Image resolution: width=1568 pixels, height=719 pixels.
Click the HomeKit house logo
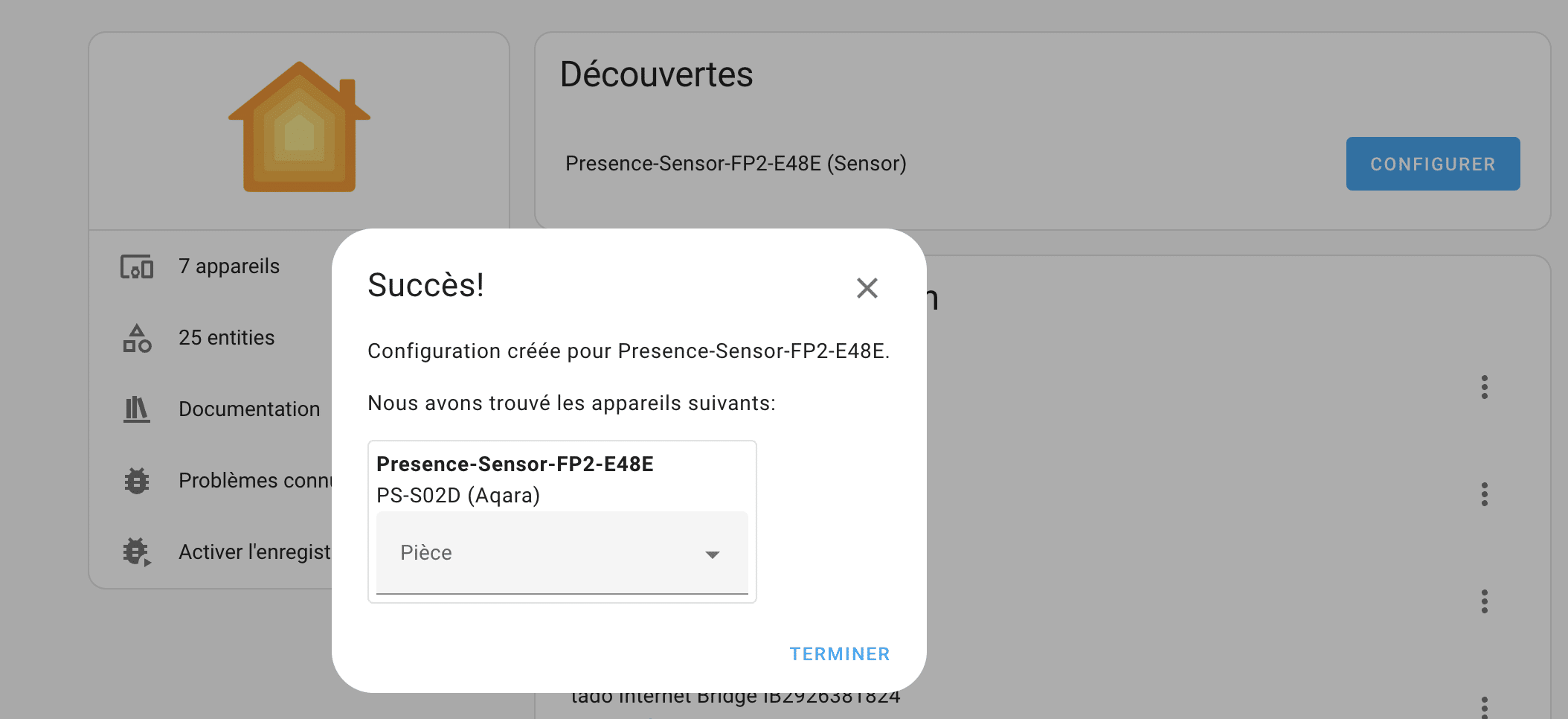pyautogui.click(x=299, y=127)
